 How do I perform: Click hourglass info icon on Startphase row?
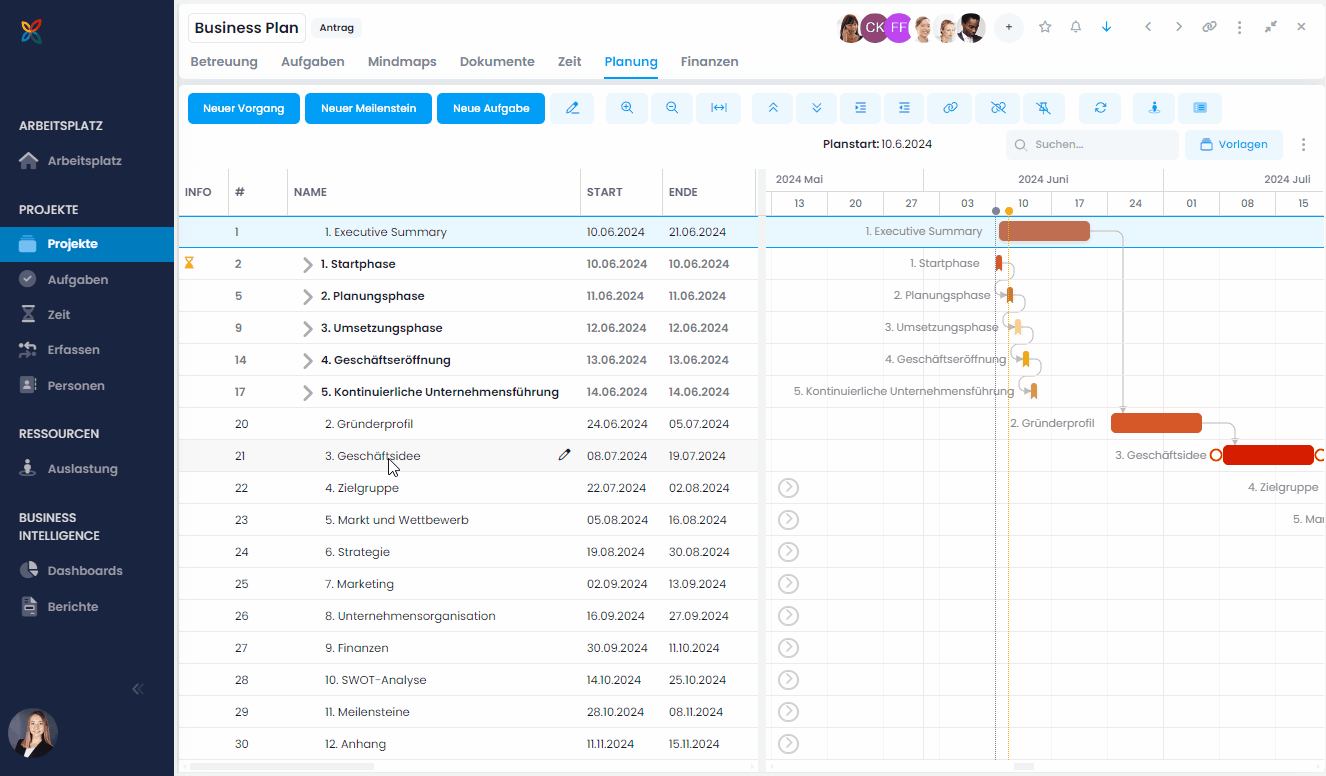(x=189, y=264)
